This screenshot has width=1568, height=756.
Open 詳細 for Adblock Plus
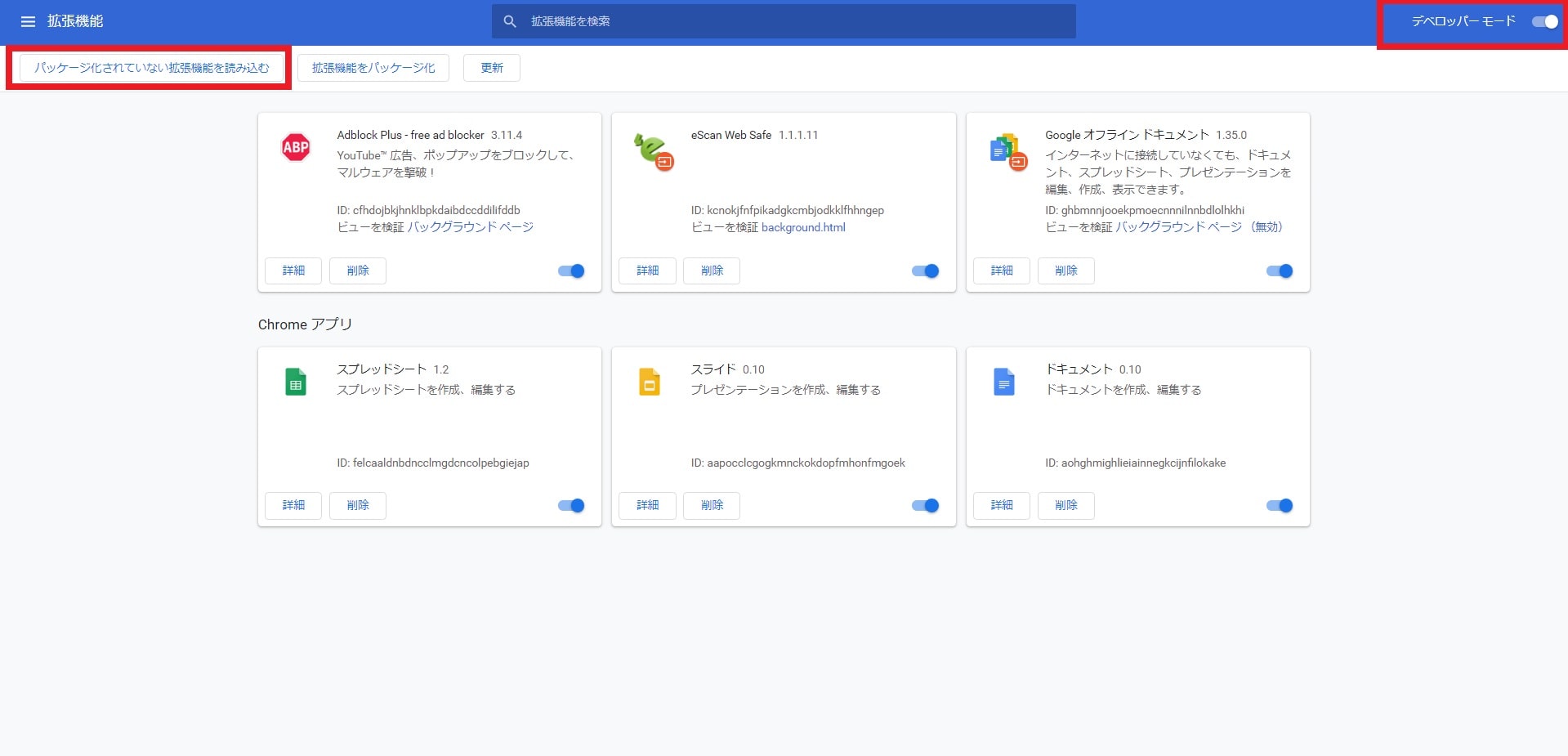(x=293, y=271)
